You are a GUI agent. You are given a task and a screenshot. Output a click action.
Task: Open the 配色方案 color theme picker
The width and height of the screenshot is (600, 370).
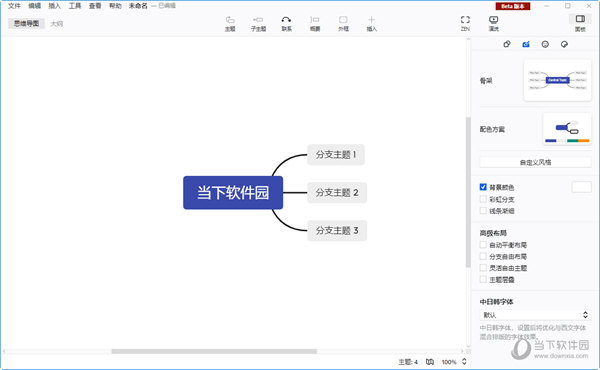tap(567, 129)
